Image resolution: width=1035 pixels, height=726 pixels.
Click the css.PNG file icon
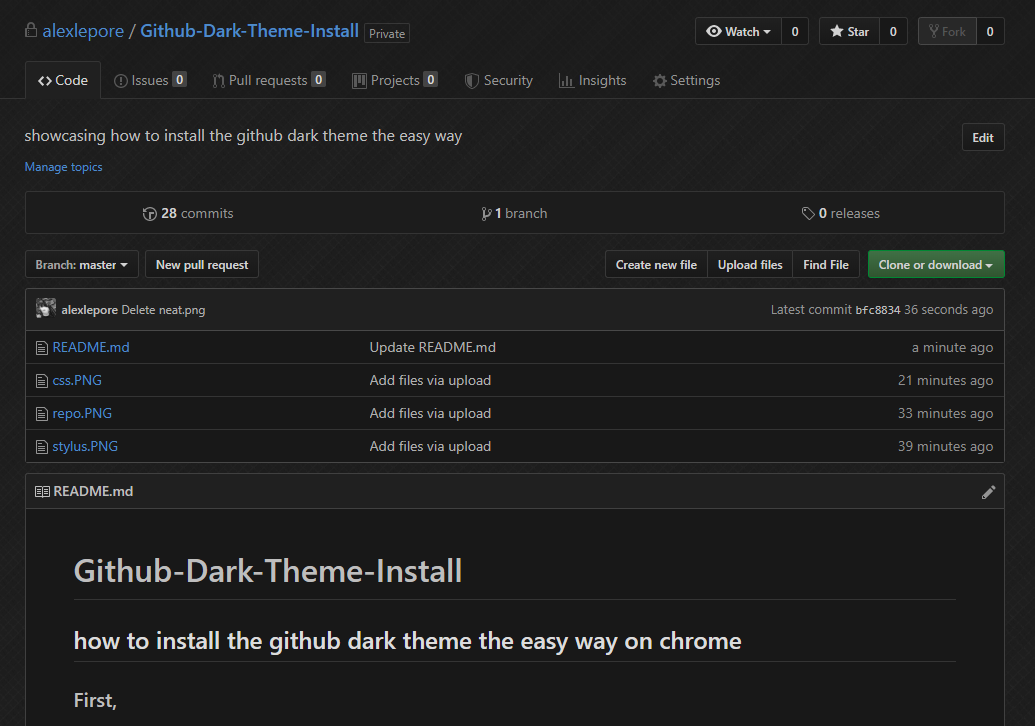42,381
